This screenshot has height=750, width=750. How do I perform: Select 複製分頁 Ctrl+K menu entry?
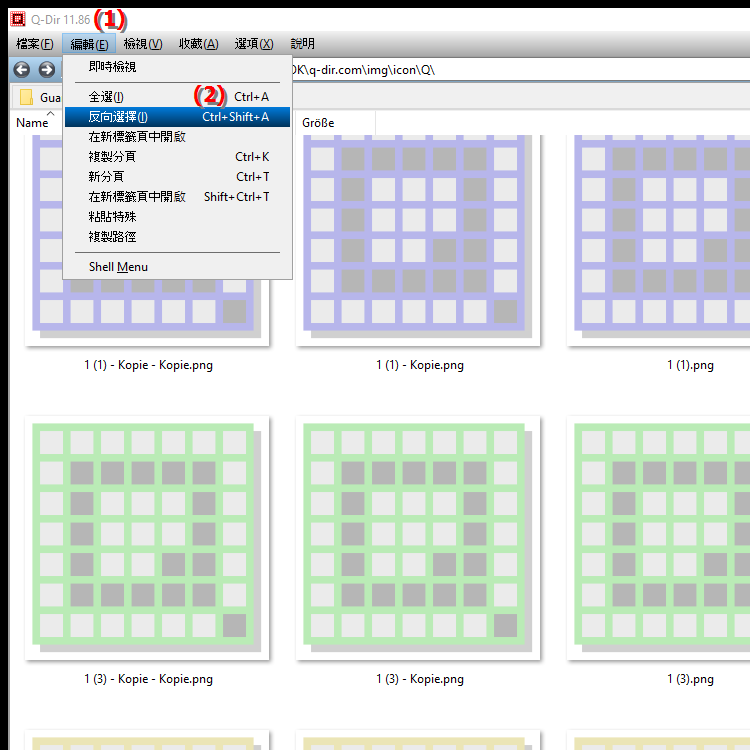[x=177, y=157]
